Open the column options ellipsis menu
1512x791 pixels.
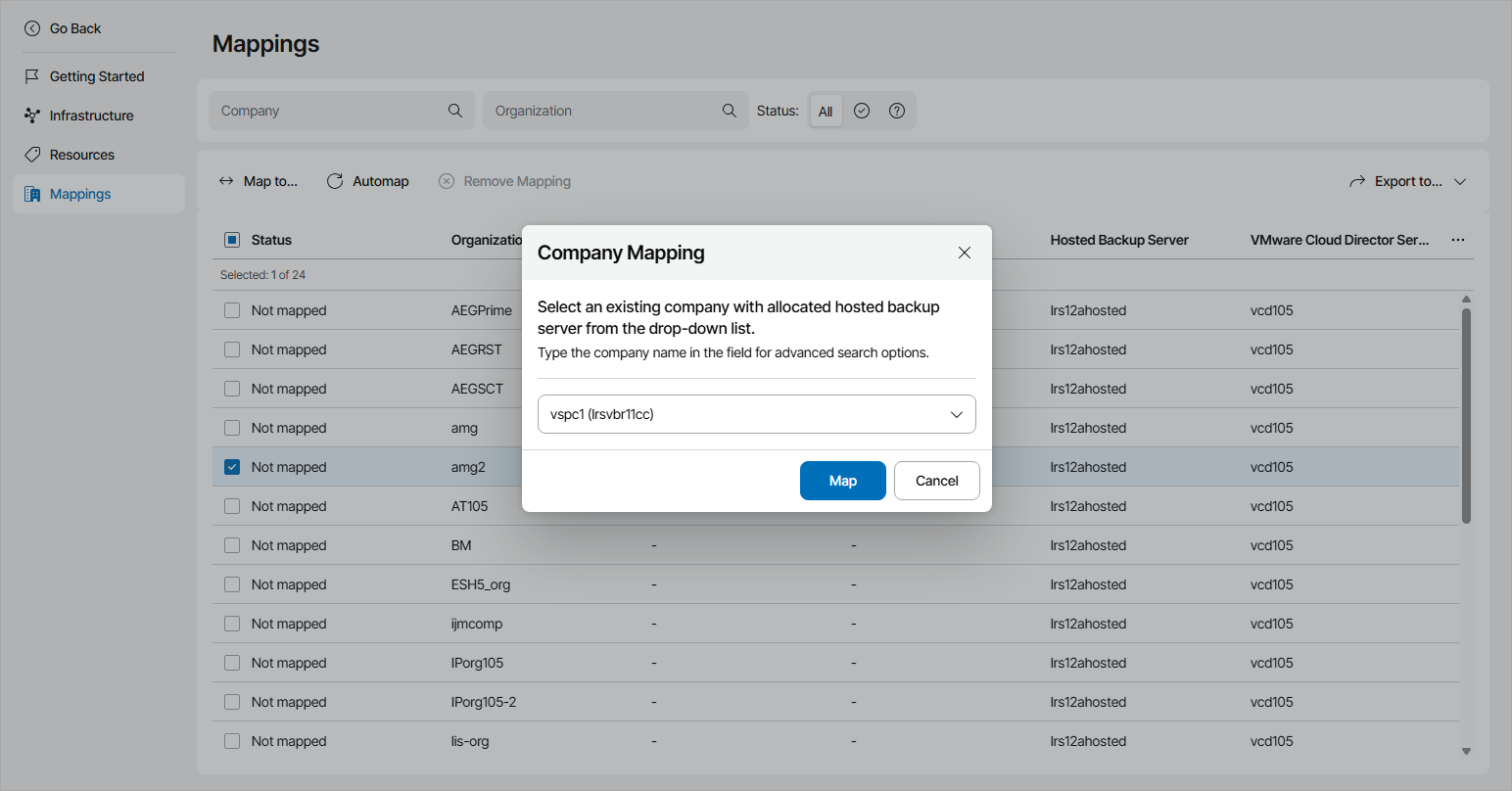coord(1458,240)
